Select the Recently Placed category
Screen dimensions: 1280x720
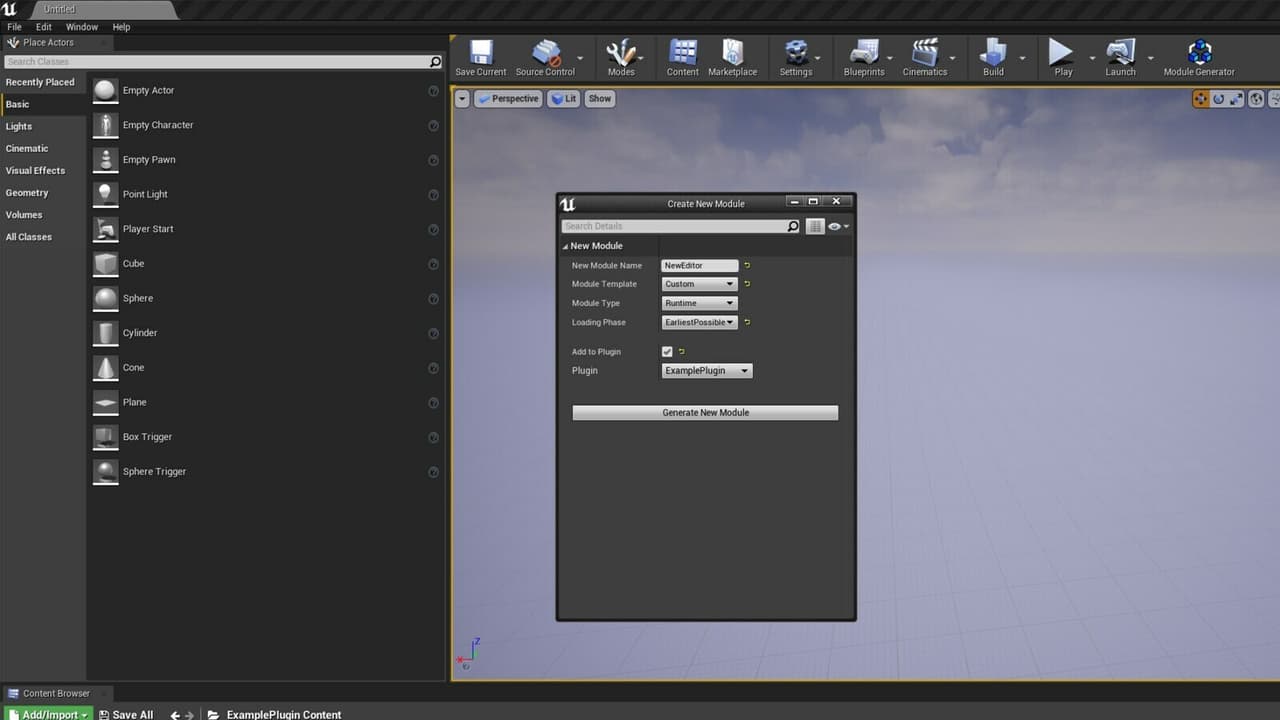click(x=40, y=83)
